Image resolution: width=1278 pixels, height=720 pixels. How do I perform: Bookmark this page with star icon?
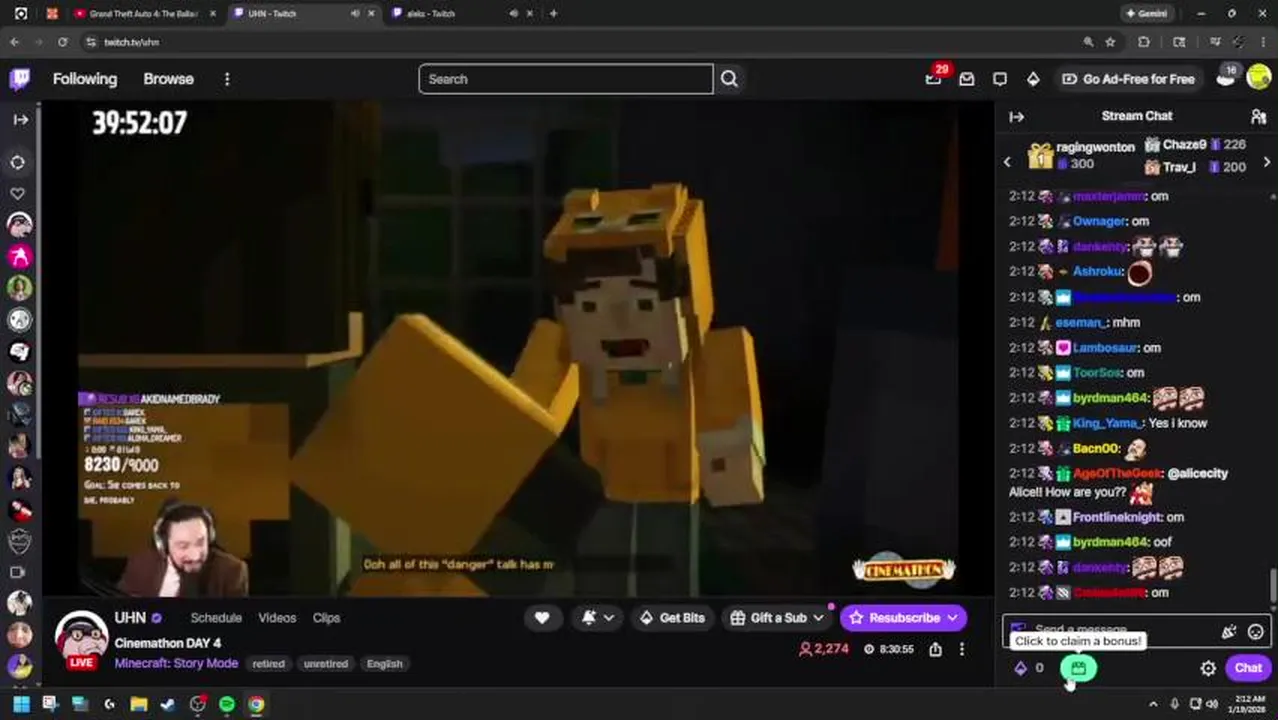coord(1110,42)
